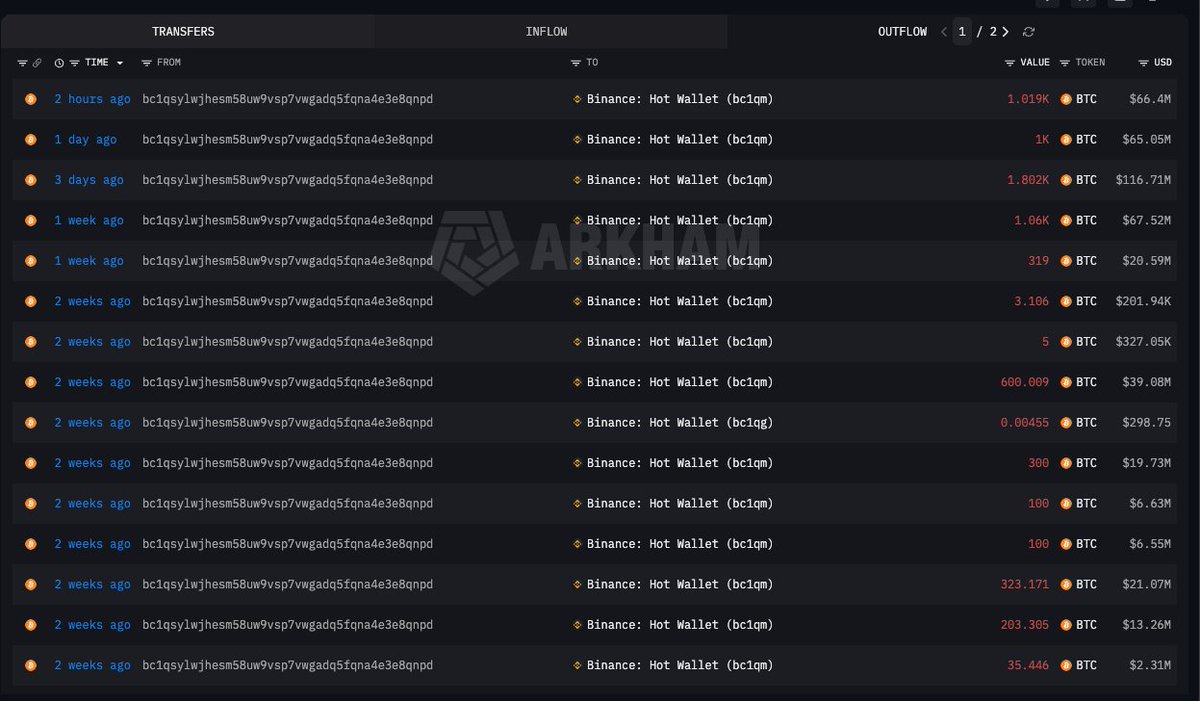Viewport: 1200px width, 701px height.
Task: Click the BTC token in the 0.00455 row
Action: click(x=1078, y=423)
